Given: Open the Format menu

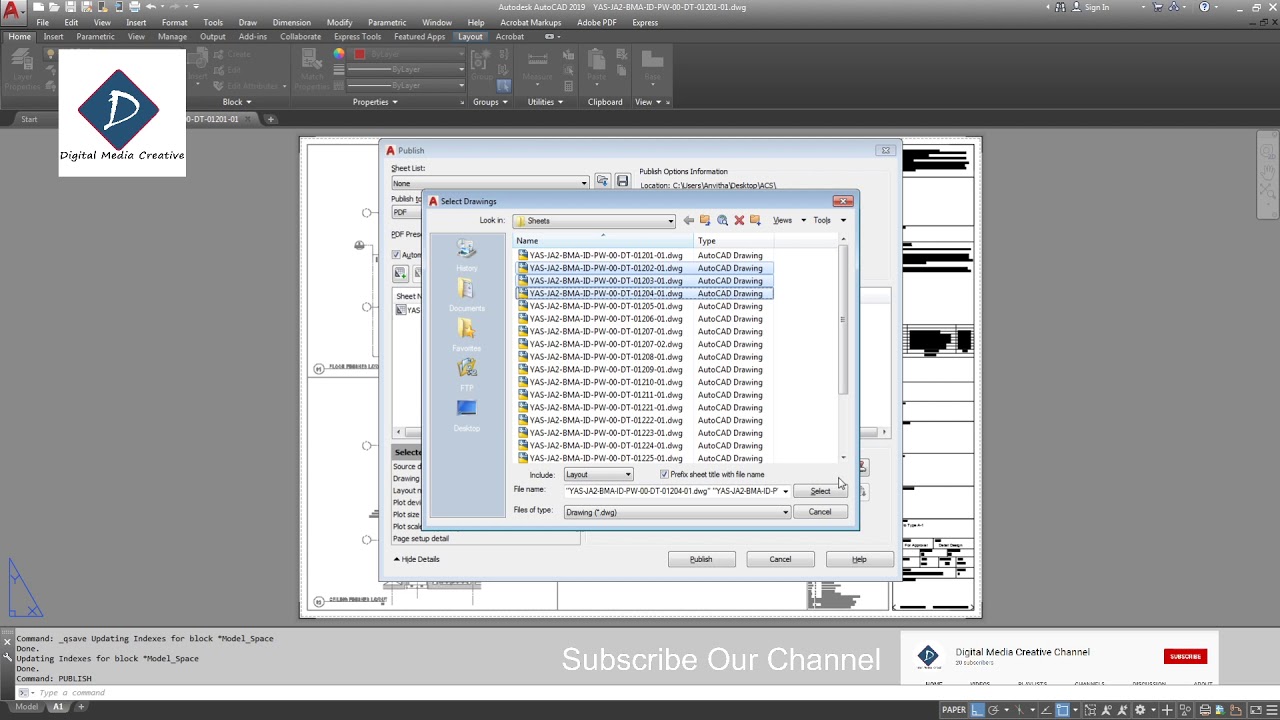Looking at the screenshot, I should (x=174, y=22).
